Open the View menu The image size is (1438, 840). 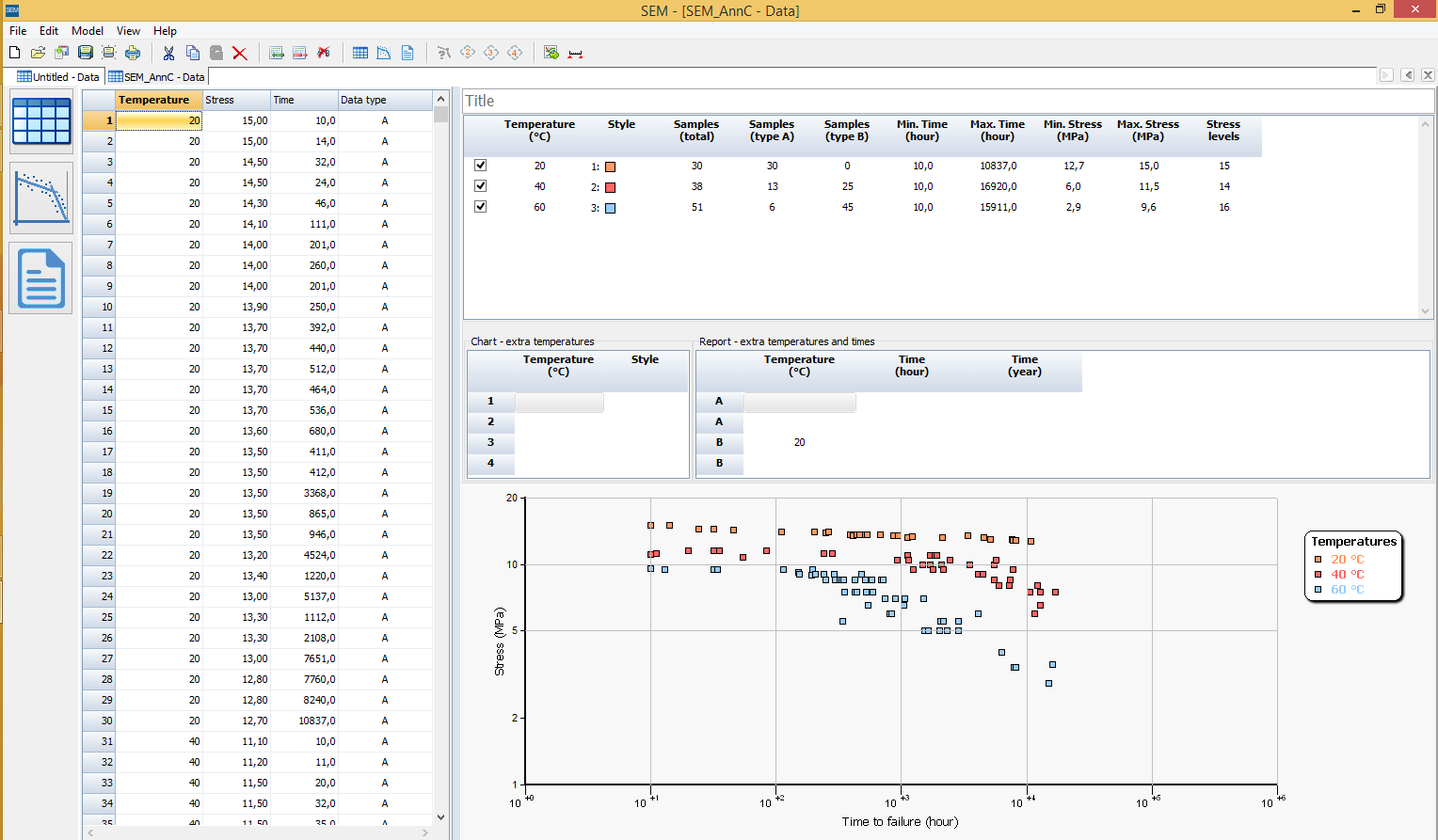(x=129, y=31)
